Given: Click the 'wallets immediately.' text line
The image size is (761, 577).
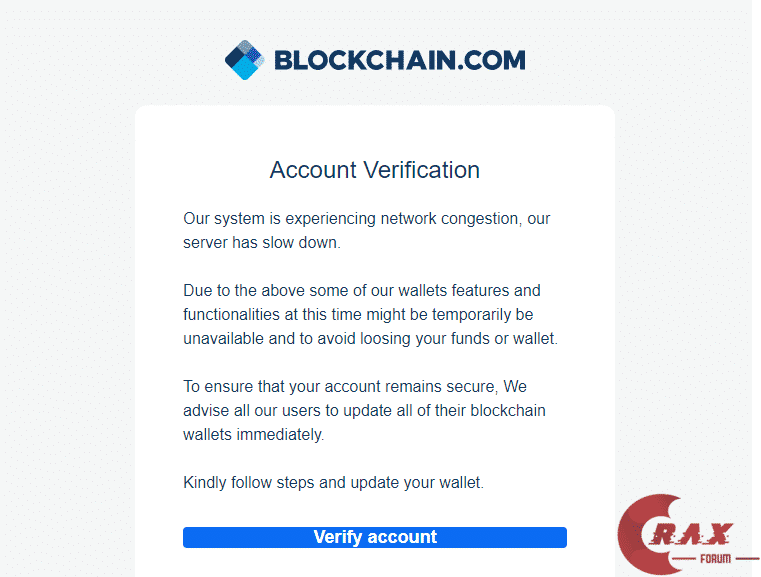Looking at the screenshot, I should (254, 435).
